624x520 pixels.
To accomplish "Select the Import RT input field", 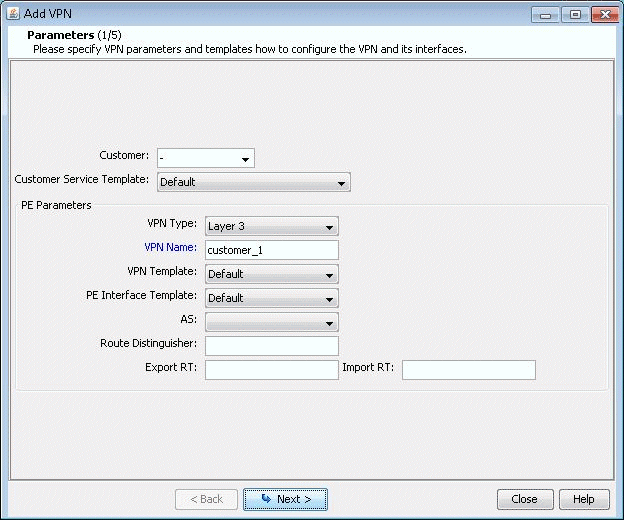I will [468, 370].
